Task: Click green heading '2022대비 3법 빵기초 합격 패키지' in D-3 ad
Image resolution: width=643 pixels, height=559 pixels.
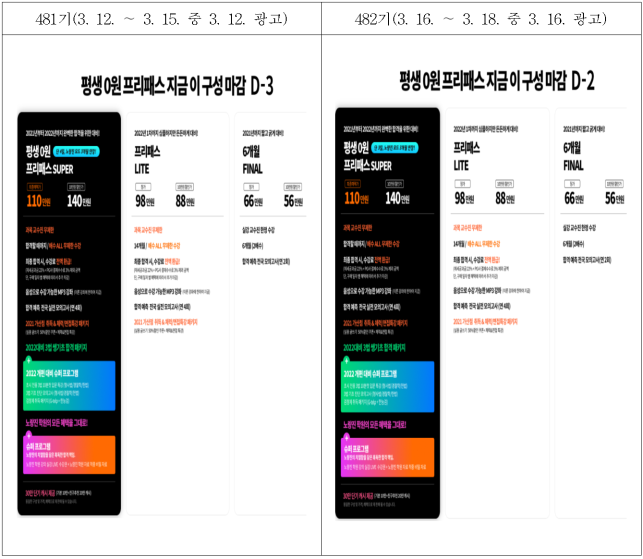Action: pos(56,348)
